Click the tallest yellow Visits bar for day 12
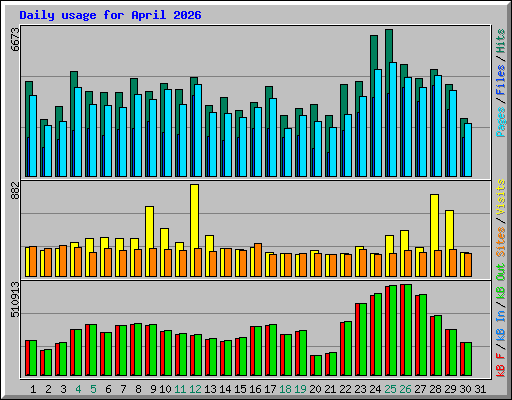The image size is (512, 400). (x=195, y=216)
